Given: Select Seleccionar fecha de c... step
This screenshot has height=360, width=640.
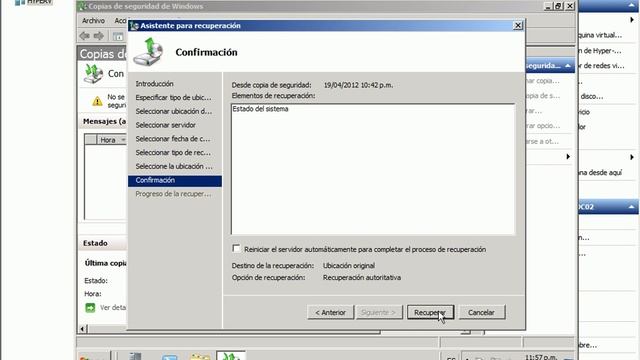Looking at the screenshot, I should click(x=173, y=139).
